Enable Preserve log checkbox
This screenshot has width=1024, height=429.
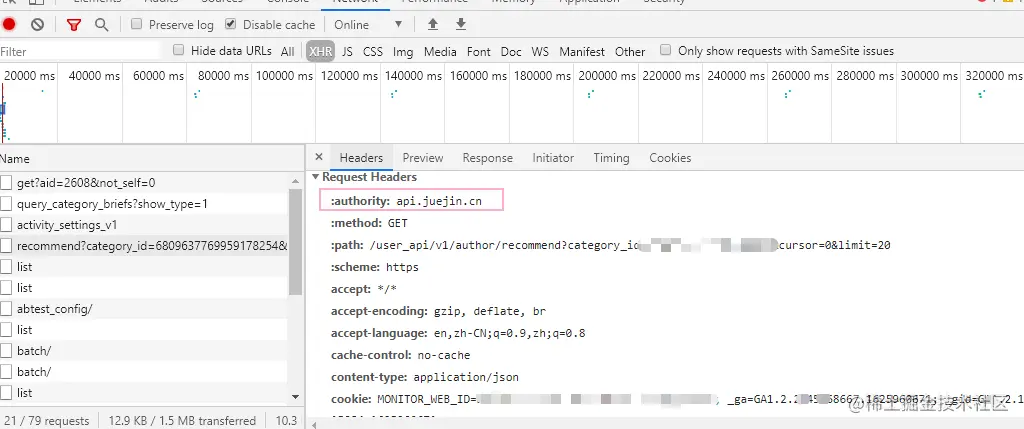(x=136, y=24)
